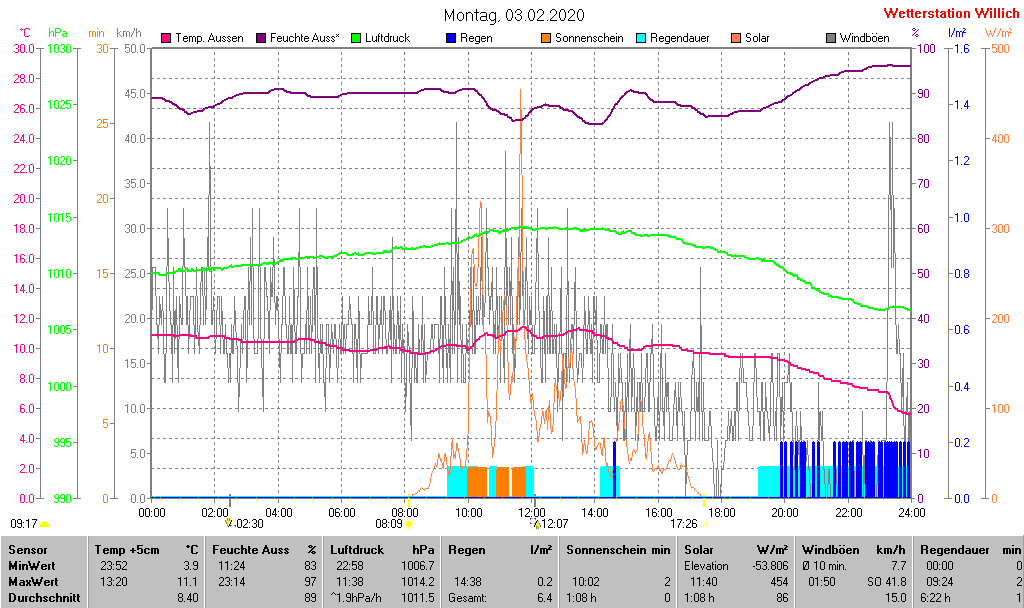Viewport: 1024px width, 608px height.
Task: Click the 'MinWert' row label
Action: (32, 566)
